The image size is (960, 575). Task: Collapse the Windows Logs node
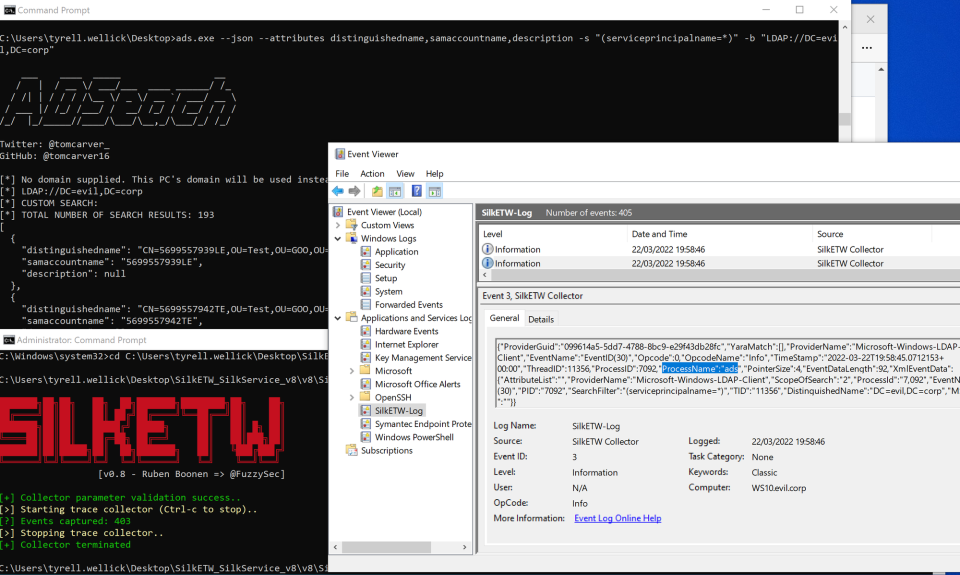[x=337, y=239]
